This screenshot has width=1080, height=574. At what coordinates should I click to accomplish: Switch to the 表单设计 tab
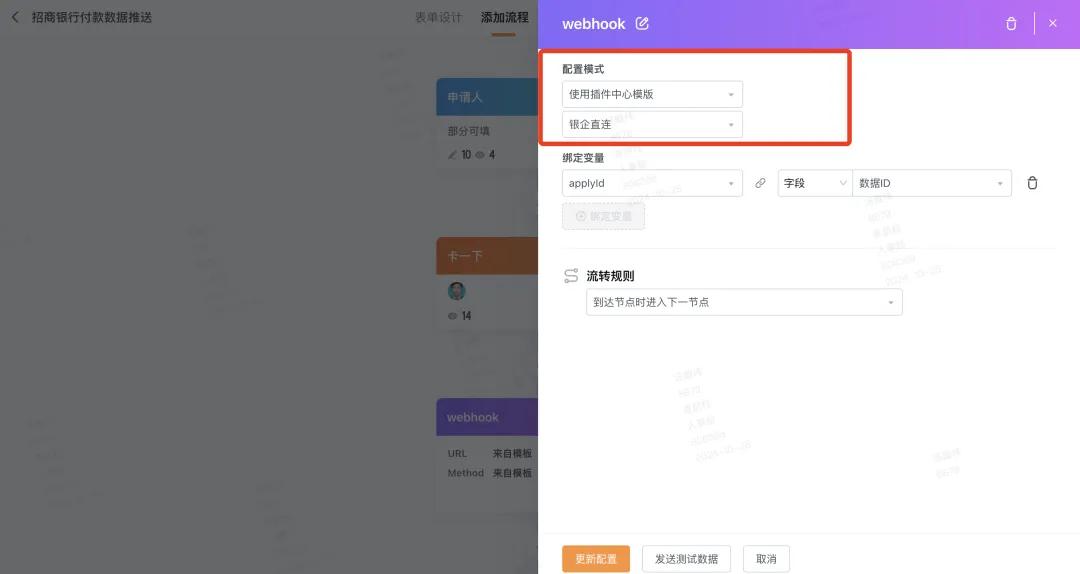[x=438, y=17]
